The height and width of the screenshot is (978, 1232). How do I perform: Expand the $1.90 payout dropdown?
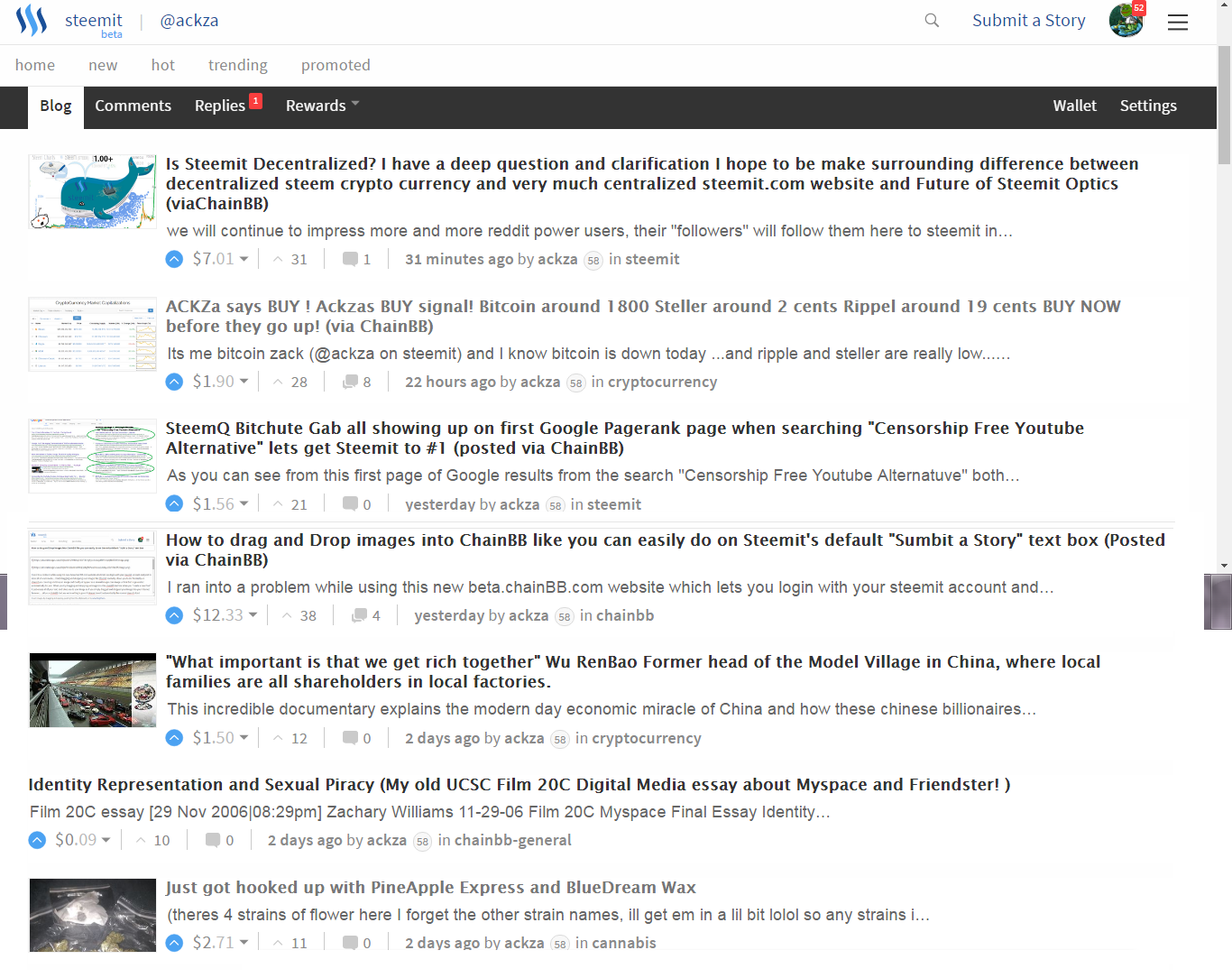click(220, 382)
